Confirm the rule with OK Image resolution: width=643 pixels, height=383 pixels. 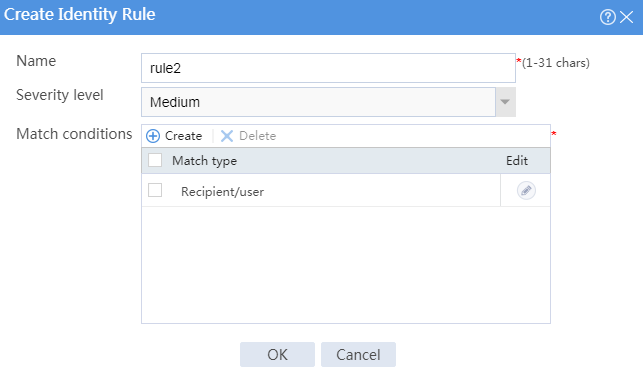coord(277,354)
